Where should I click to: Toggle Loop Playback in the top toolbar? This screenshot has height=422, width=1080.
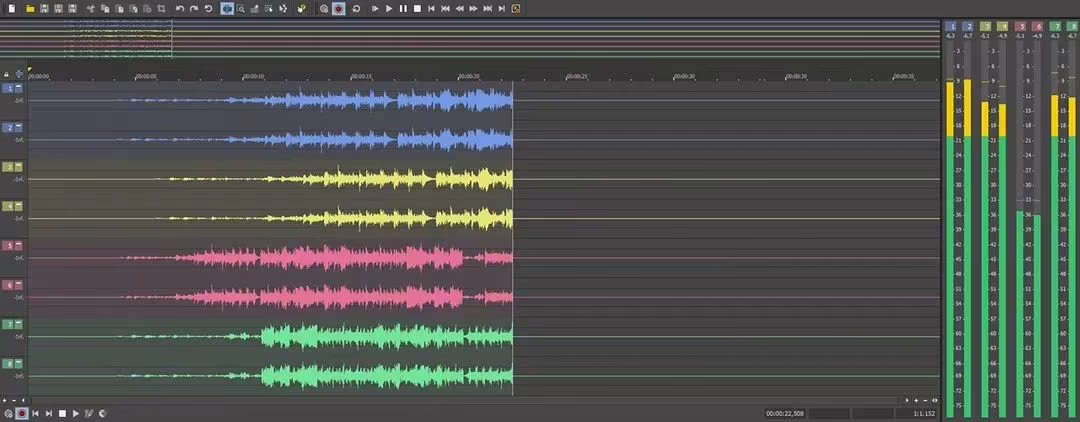pos(356,8)
